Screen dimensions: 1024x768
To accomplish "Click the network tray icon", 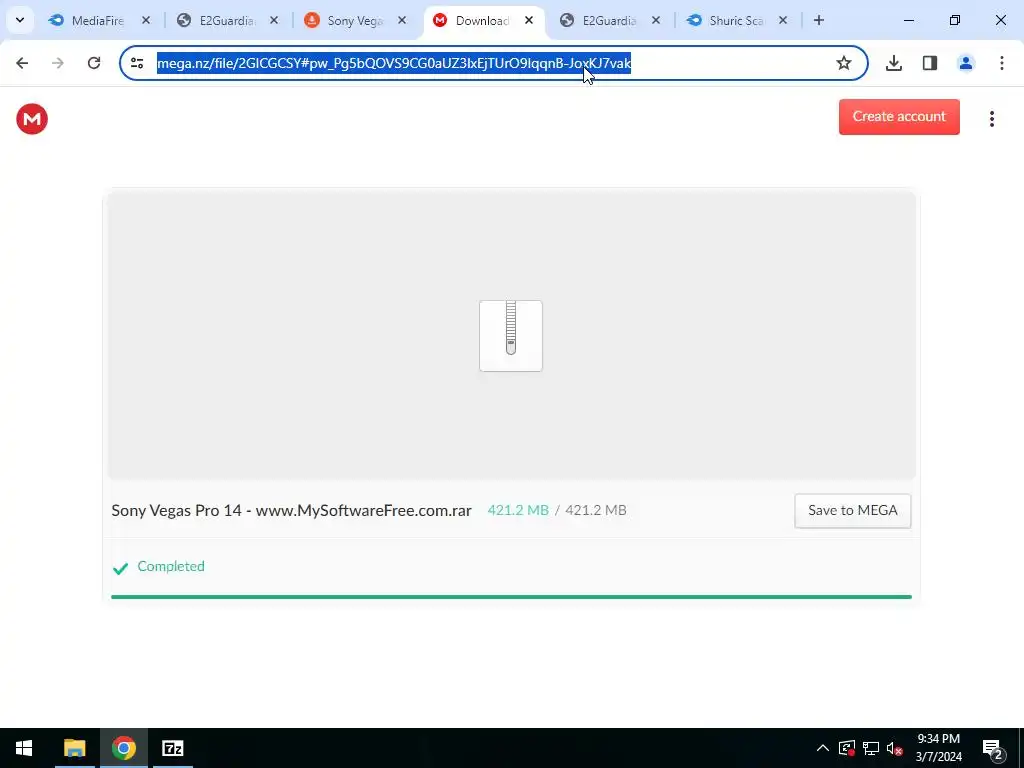I will pyautogui.click(x=871, y=748).
